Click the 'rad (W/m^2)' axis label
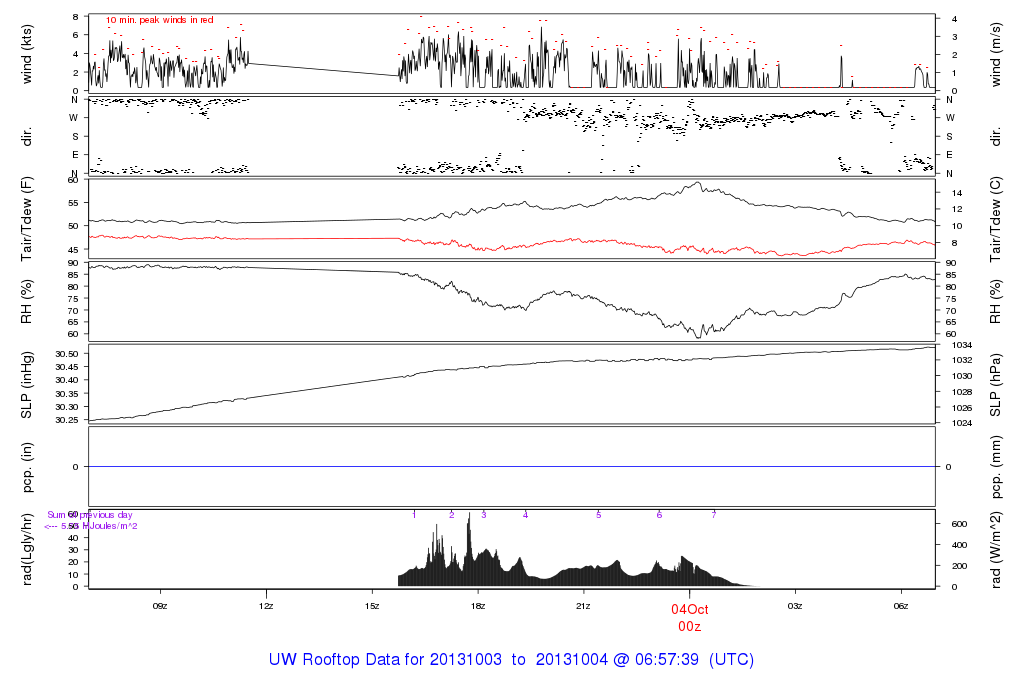Viewport: 1024px width, 700px height. pos(995,550)
